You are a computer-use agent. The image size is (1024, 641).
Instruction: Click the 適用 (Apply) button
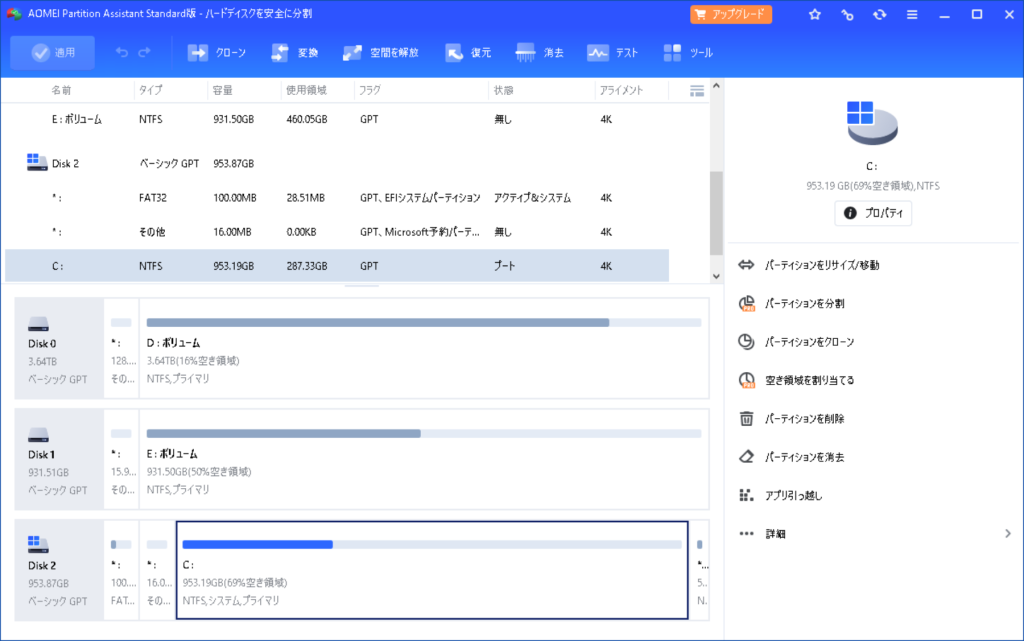click(52, 53)
